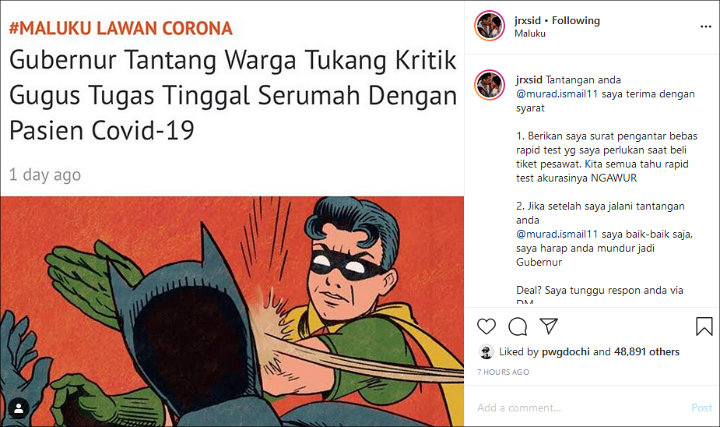Share post via the paper plane icon
The height and width of the screenshot is (427, 720).
pyautogui.click(x=549, y=326)
